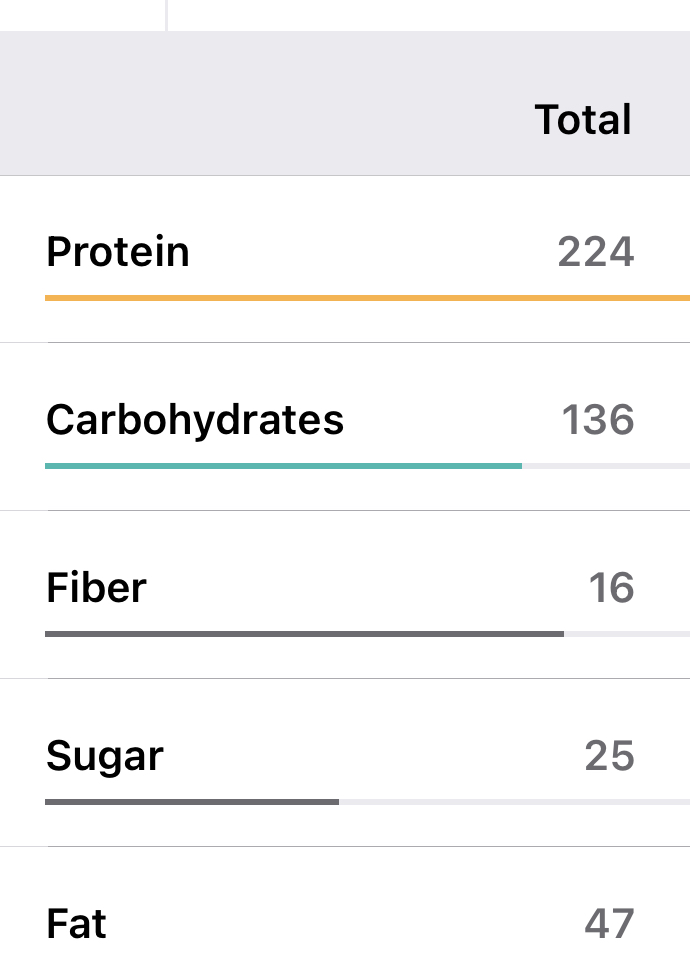Select the Fiber row label
Viewport: 690px width, 963px height.
(96, 588)
